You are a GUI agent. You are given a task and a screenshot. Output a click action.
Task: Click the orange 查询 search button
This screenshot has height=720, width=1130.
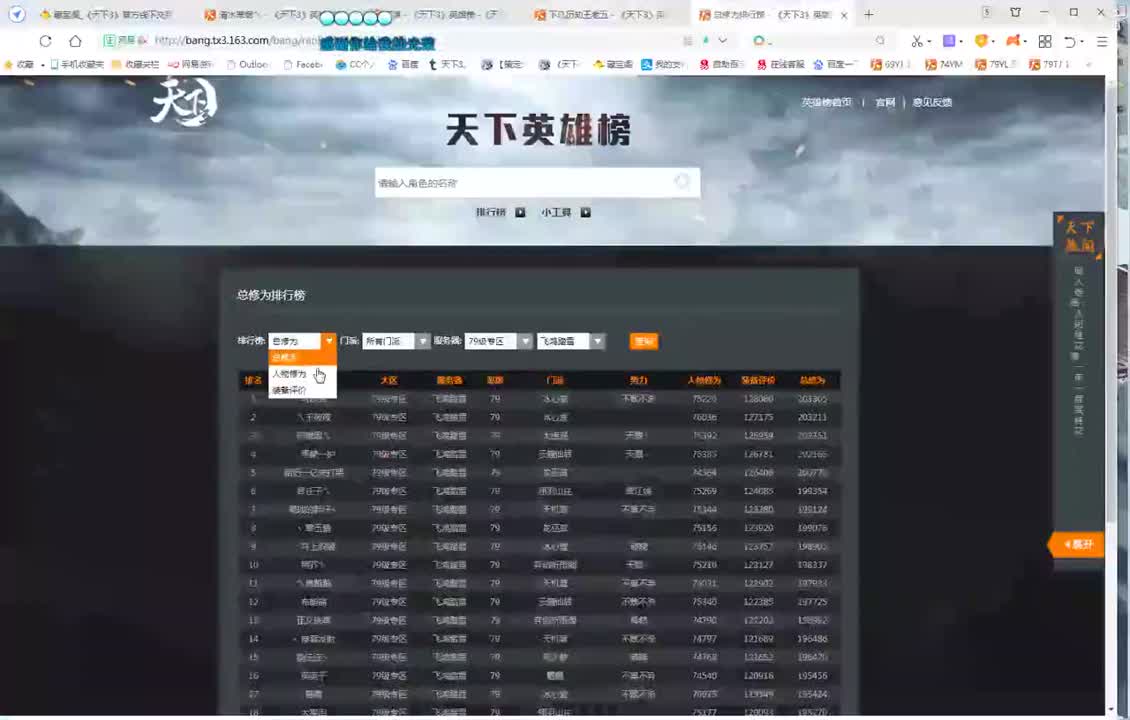tap(643, 341)
